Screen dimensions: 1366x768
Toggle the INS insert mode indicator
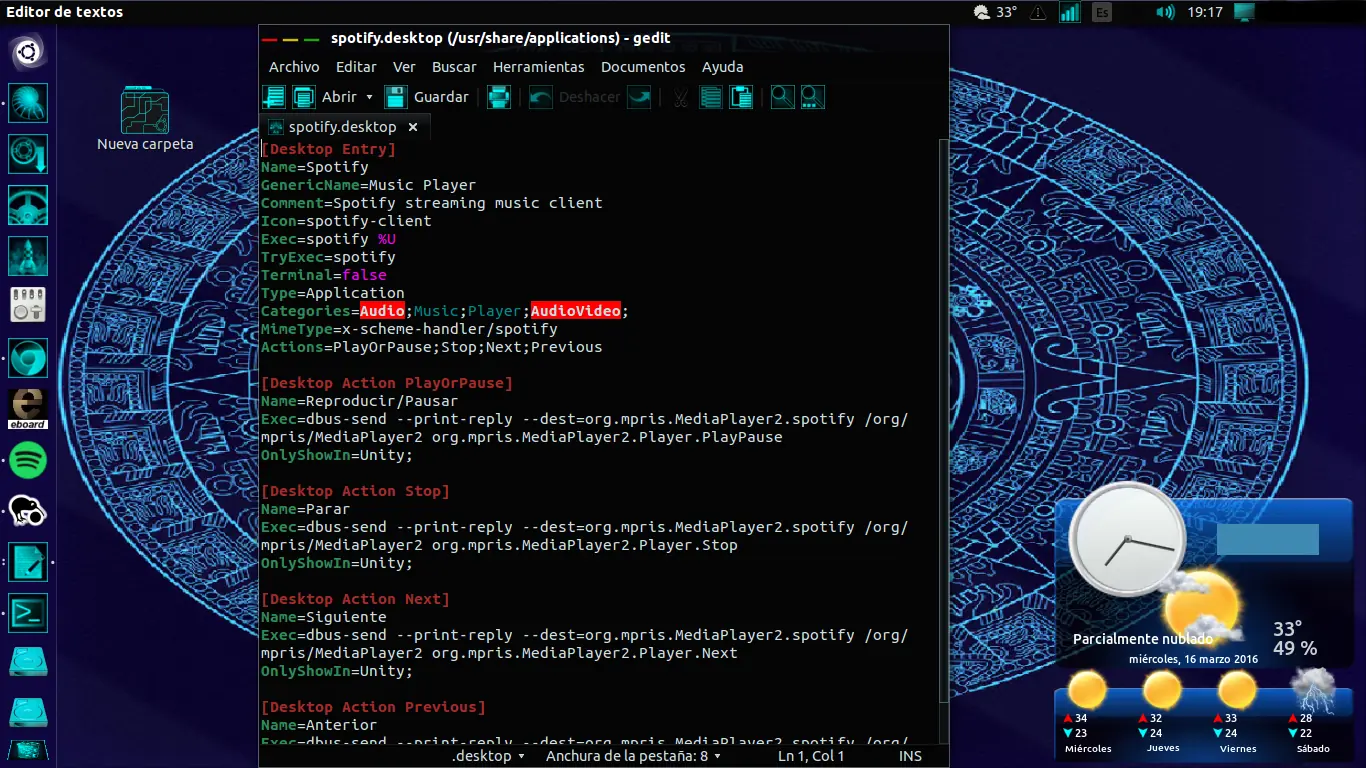click(x=910, y=756)
